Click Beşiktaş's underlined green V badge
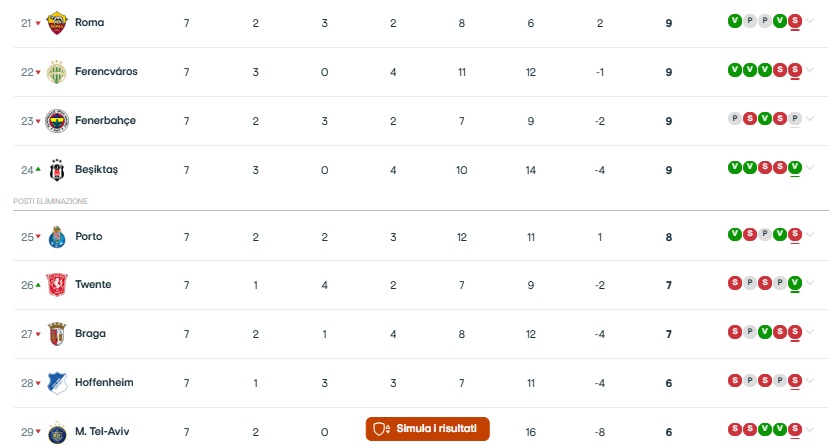Viewport: 829px width, 446px height. point(795,168)
